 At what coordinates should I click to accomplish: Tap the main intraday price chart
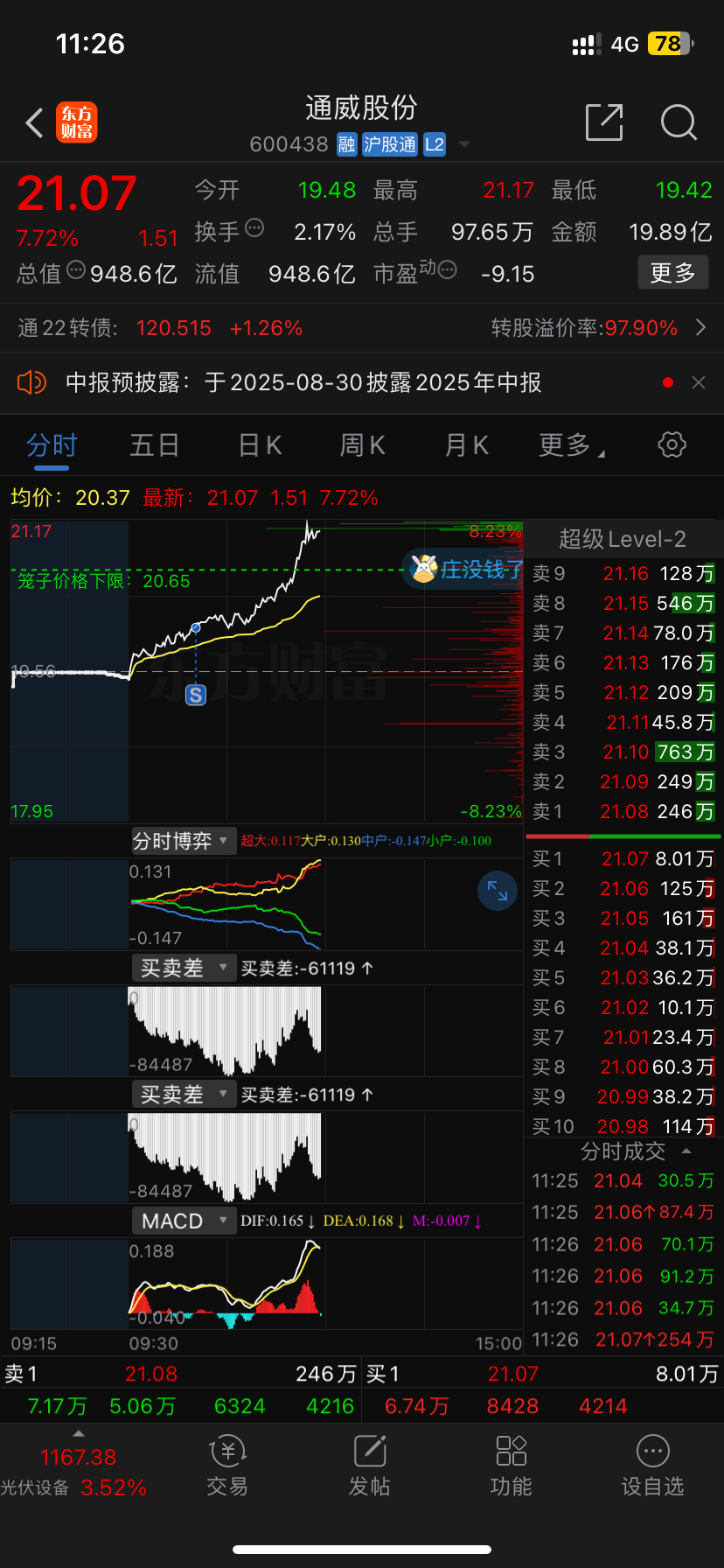[x=267, y=671]
